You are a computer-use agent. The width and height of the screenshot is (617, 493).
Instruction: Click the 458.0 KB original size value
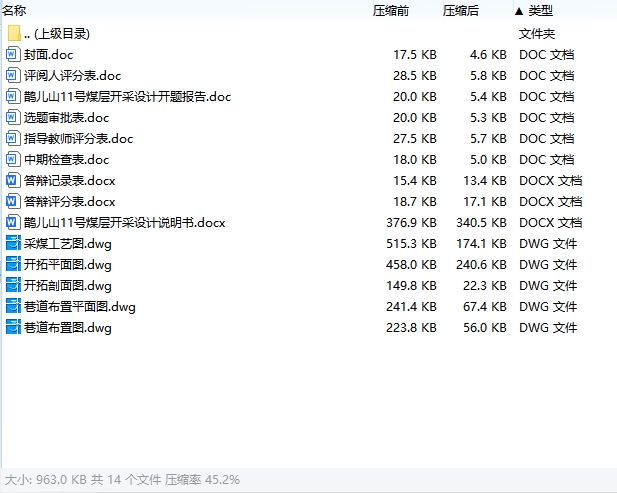coord(411,265)
